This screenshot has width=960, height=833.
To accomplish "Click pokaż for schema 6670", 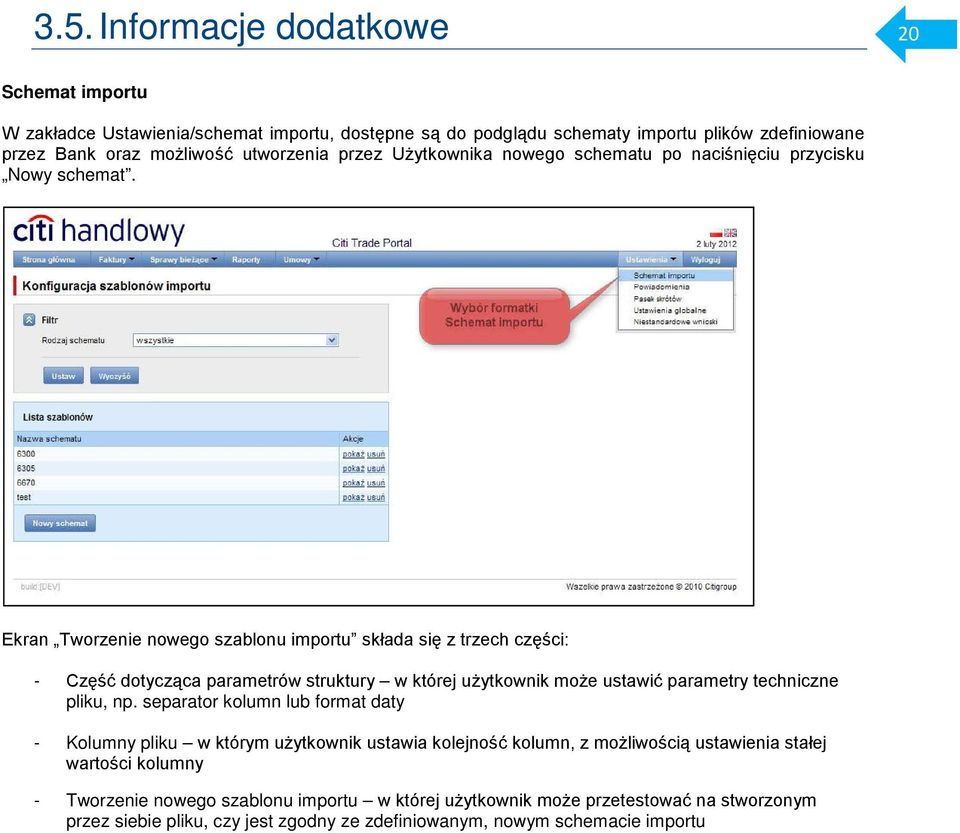I will pos(353,483).
